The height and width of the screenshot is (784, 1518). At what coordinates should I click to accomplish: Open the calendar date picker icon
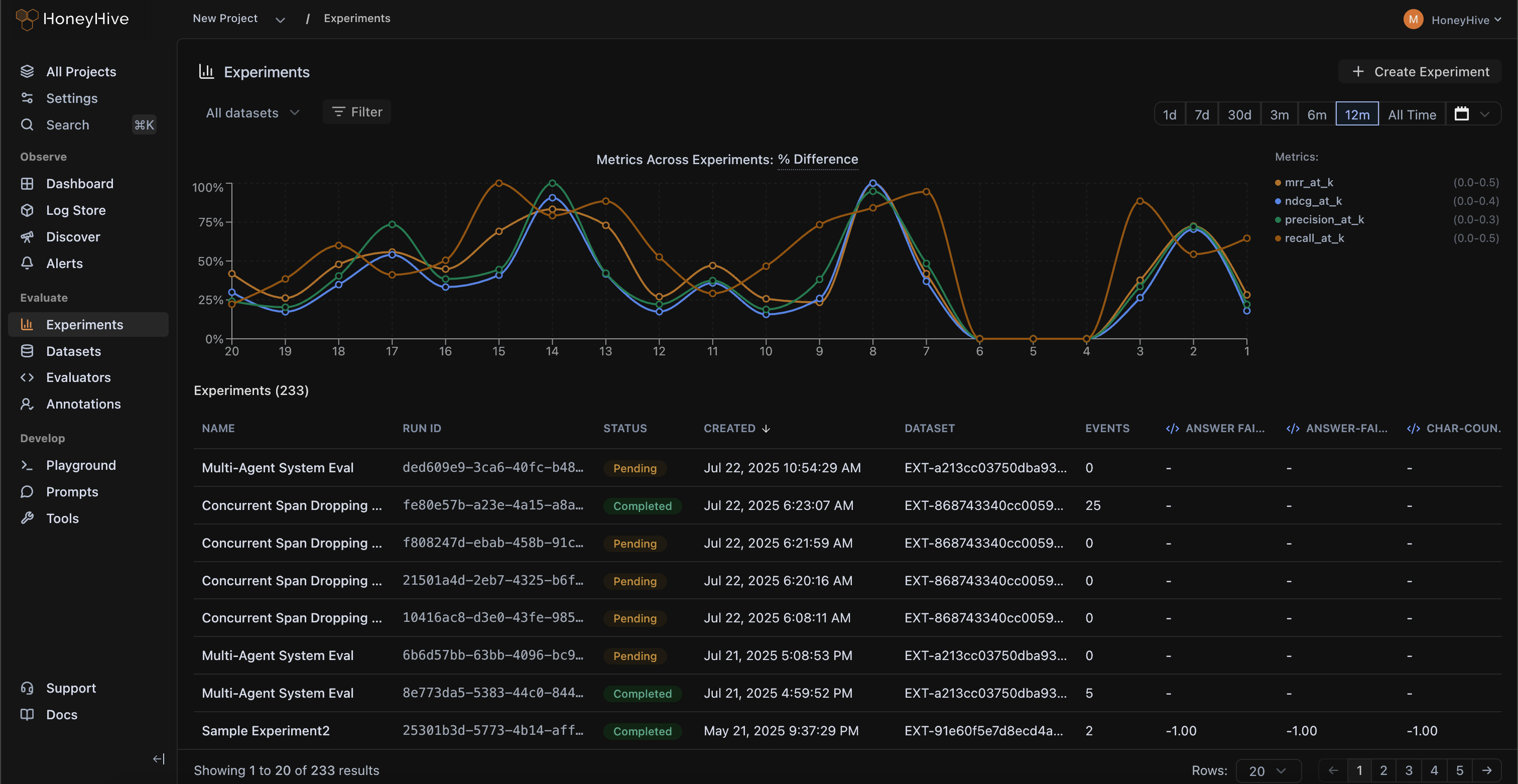(x=1461, y=114)
